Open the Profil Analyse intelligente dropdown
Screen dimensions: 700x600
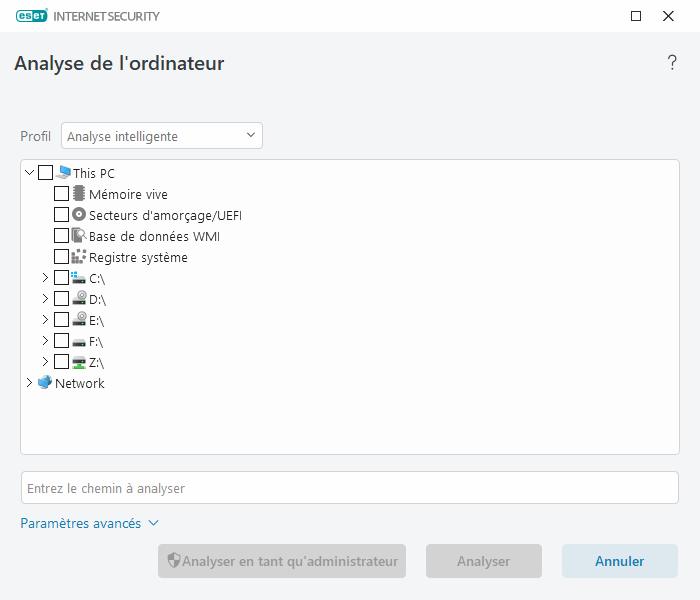point(162,136)
